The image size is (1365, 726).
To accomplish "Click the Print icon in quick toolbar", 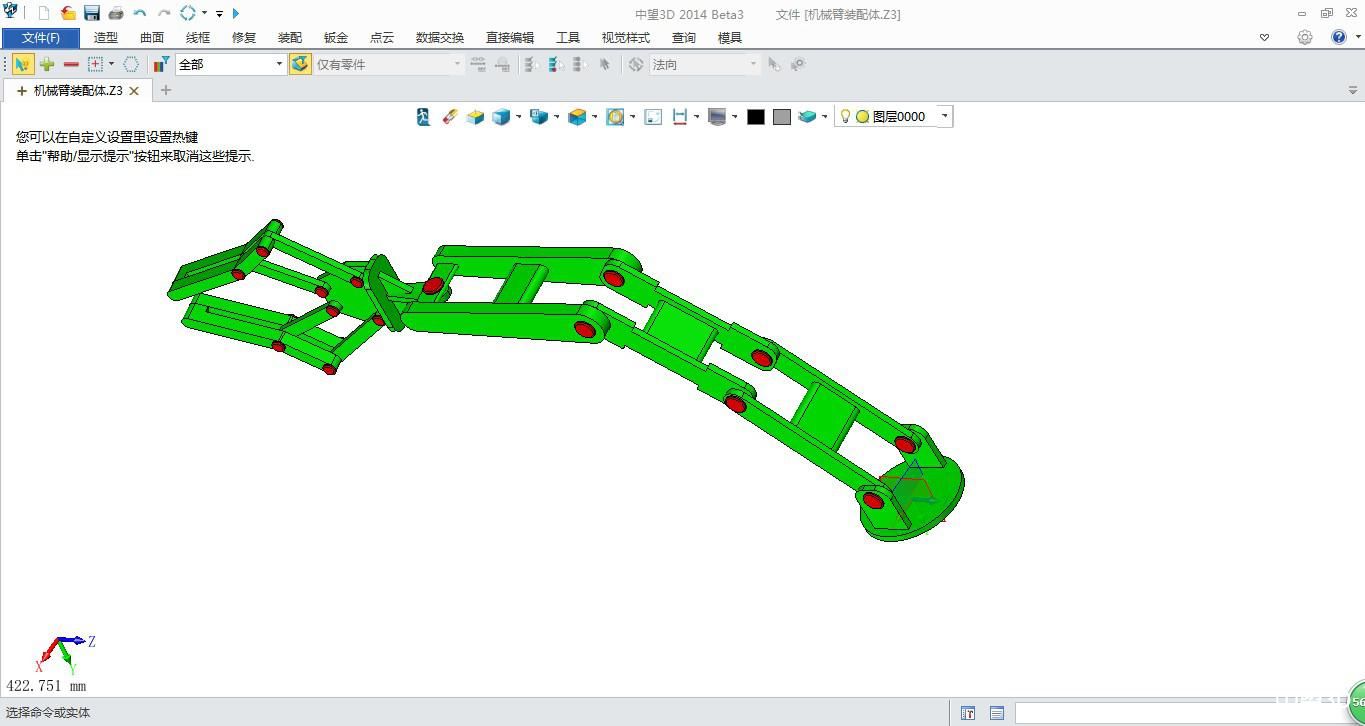I will tap(116, 13).
